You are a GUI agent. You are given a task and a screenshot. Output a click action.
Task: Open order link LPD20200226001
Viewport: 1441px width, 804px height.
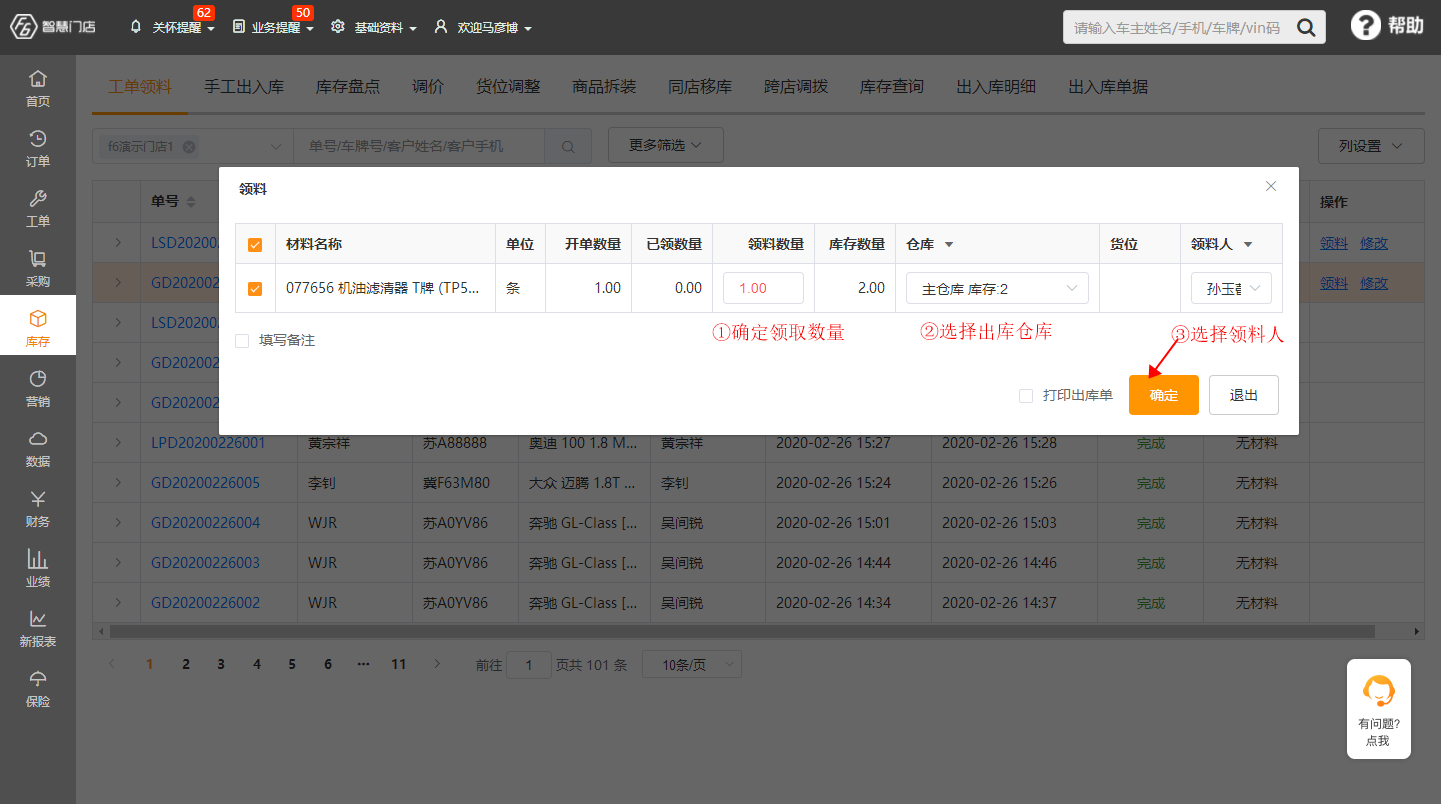[208, 443]
